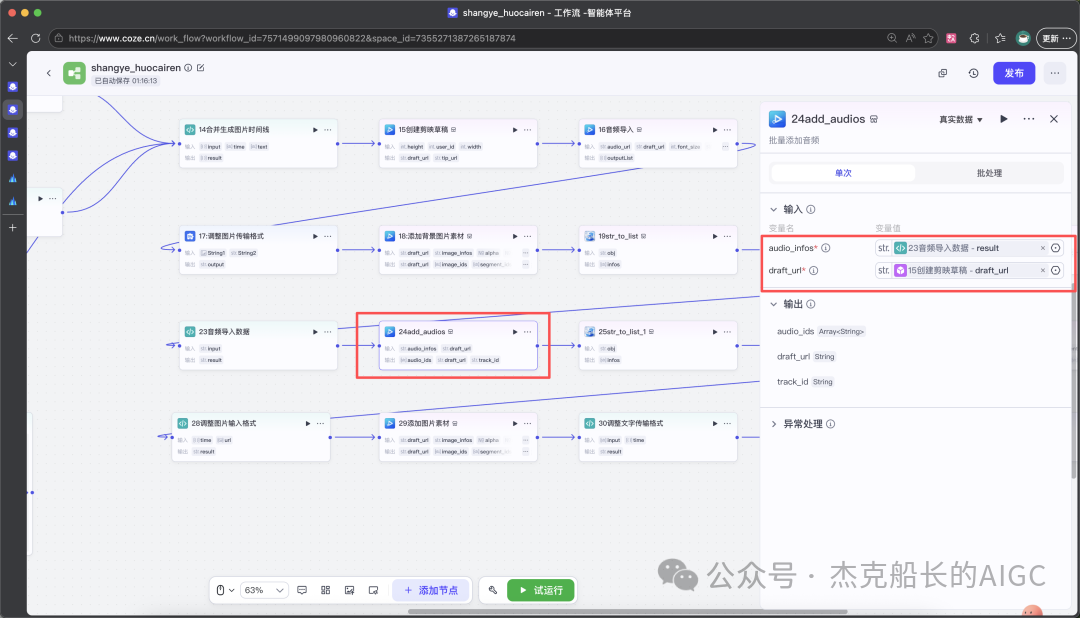Show info next to 异常处理 section
Viewport: 1080px width, 618px height.
831,424
